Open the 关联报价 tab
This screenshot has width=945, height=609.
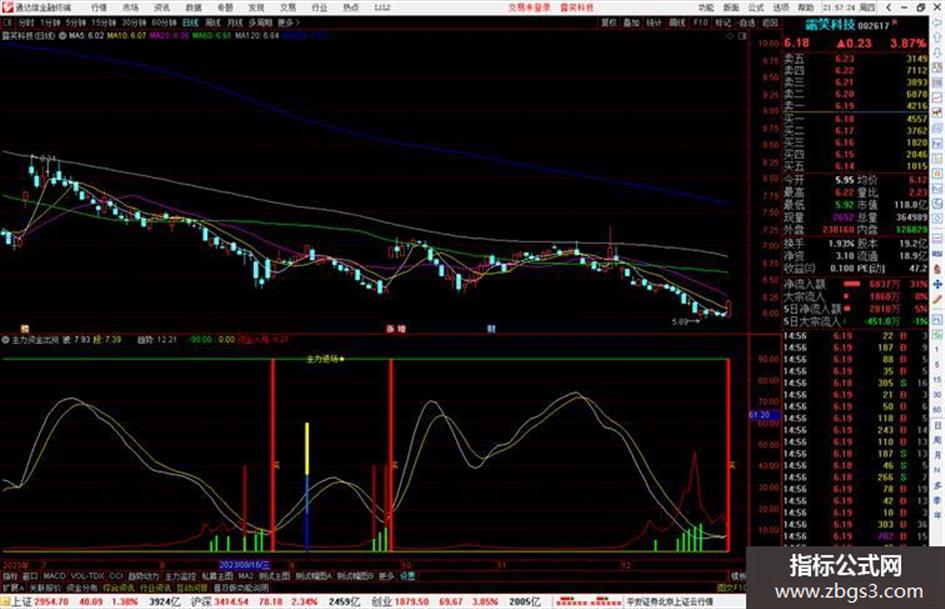coord(45,587)
